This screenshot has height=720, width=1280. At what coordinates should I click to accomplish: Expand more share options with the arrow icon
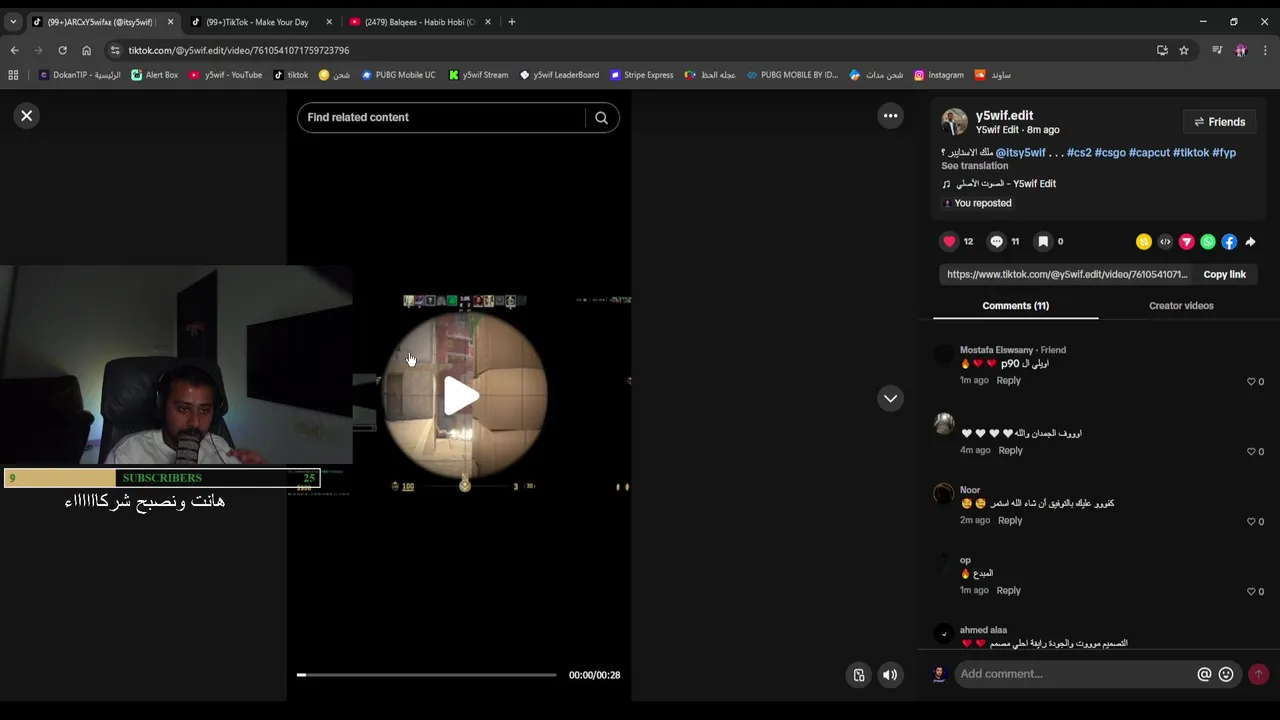pyautogui.click(x=1250, y=242)
